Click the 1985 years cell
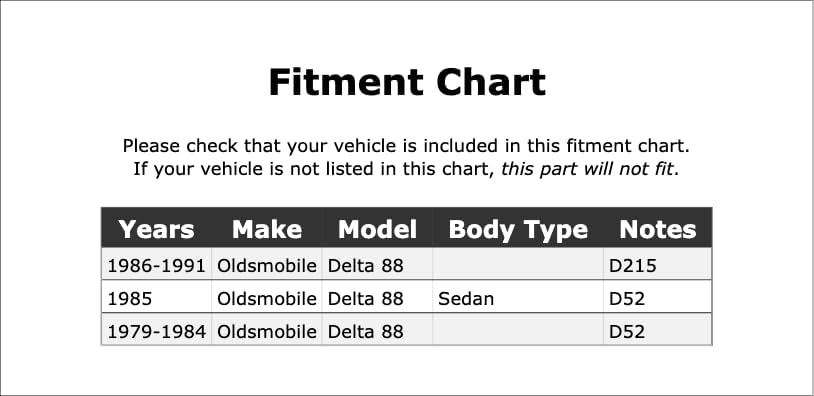Image resolution: width=814 pixels, height=396 pixels. [156, 298]
